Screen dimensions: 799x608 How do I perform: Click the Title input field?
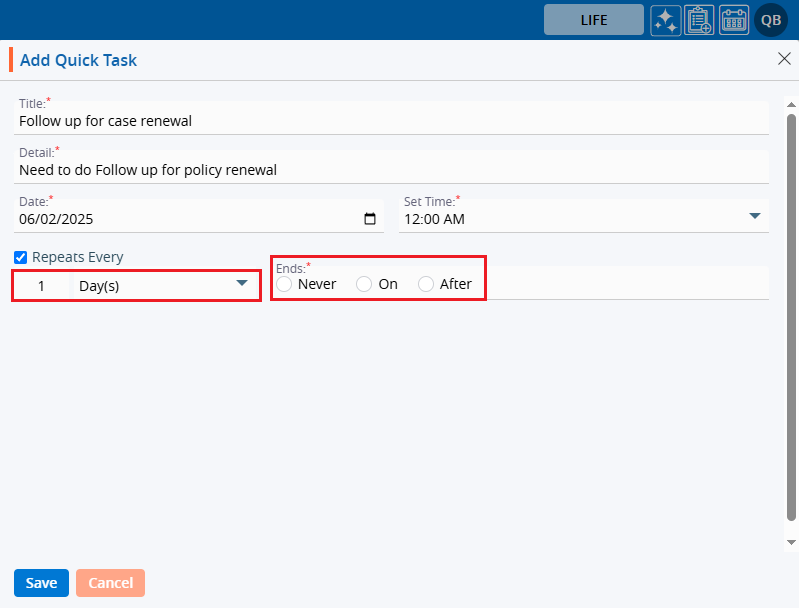coord(390,121)
